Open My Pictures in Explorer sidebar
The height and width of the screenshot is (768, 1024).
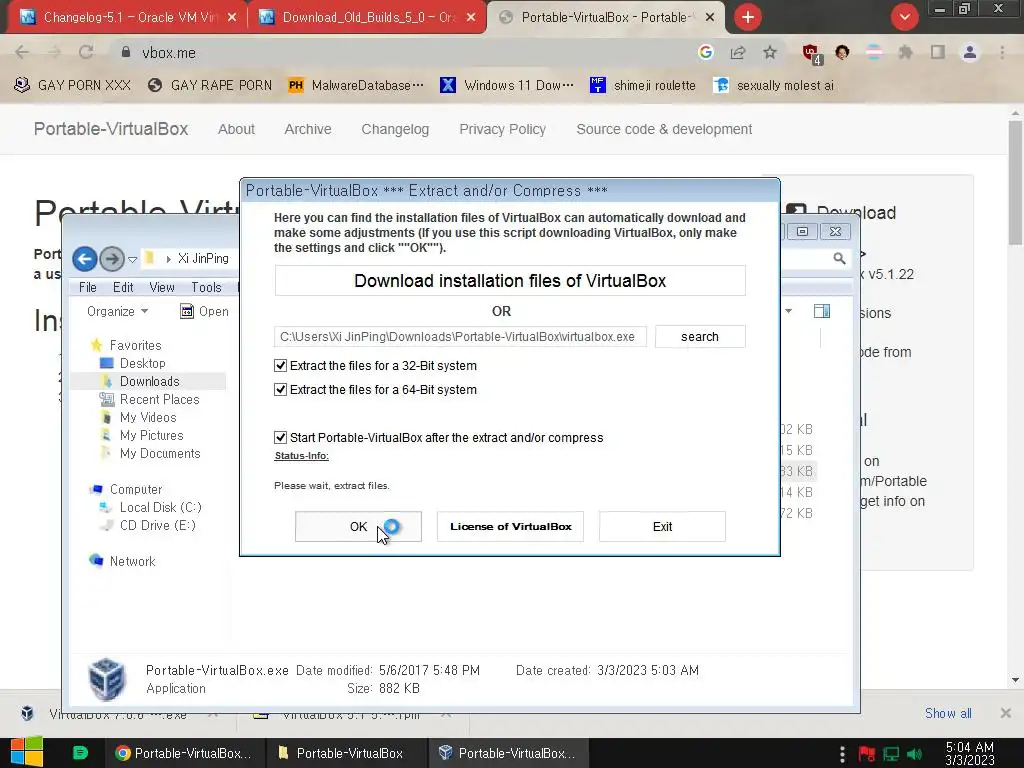[x=152, y=435]
